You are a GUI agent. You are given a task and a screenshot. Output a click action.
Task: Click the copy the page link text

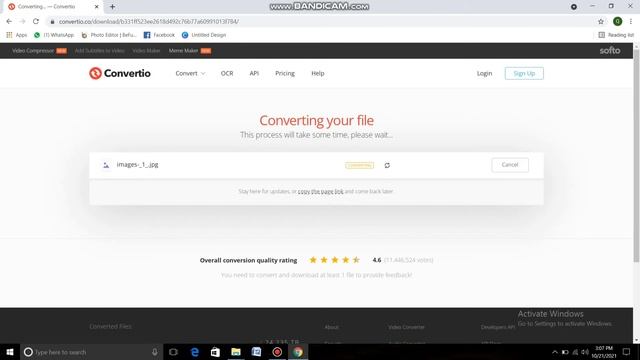(320, 191)
